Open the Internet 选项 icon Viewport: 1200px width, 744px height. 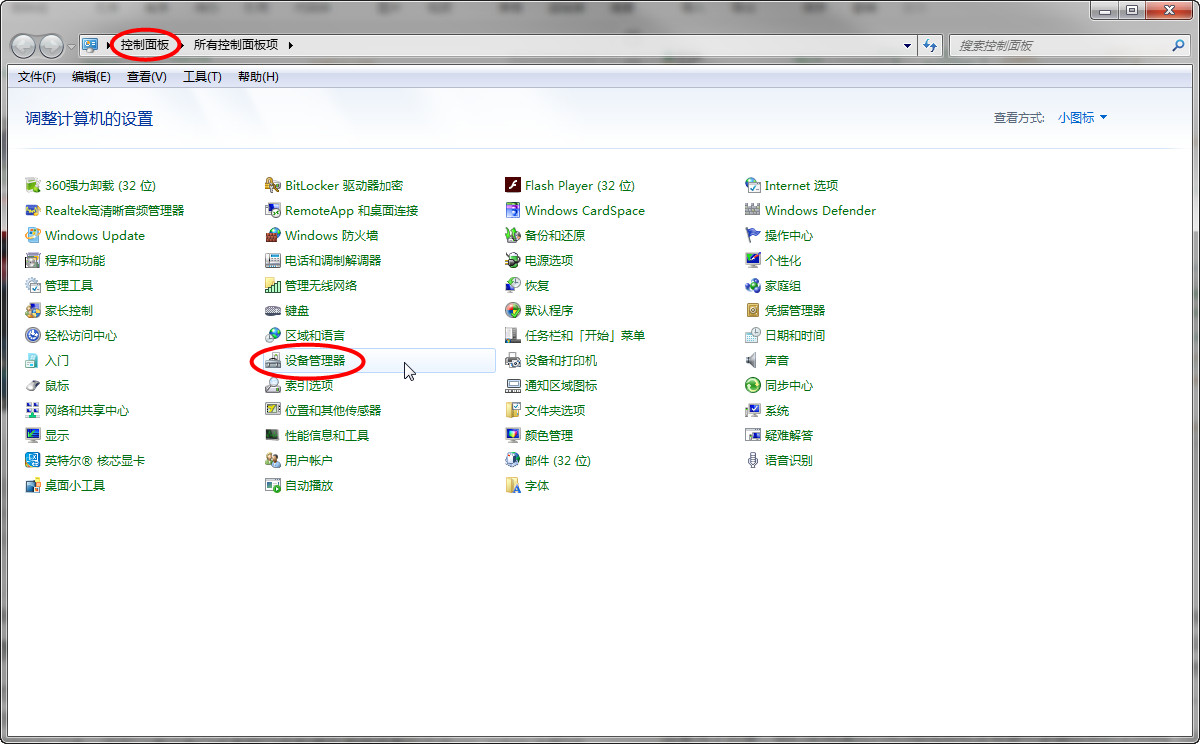(x=753, y=185)
